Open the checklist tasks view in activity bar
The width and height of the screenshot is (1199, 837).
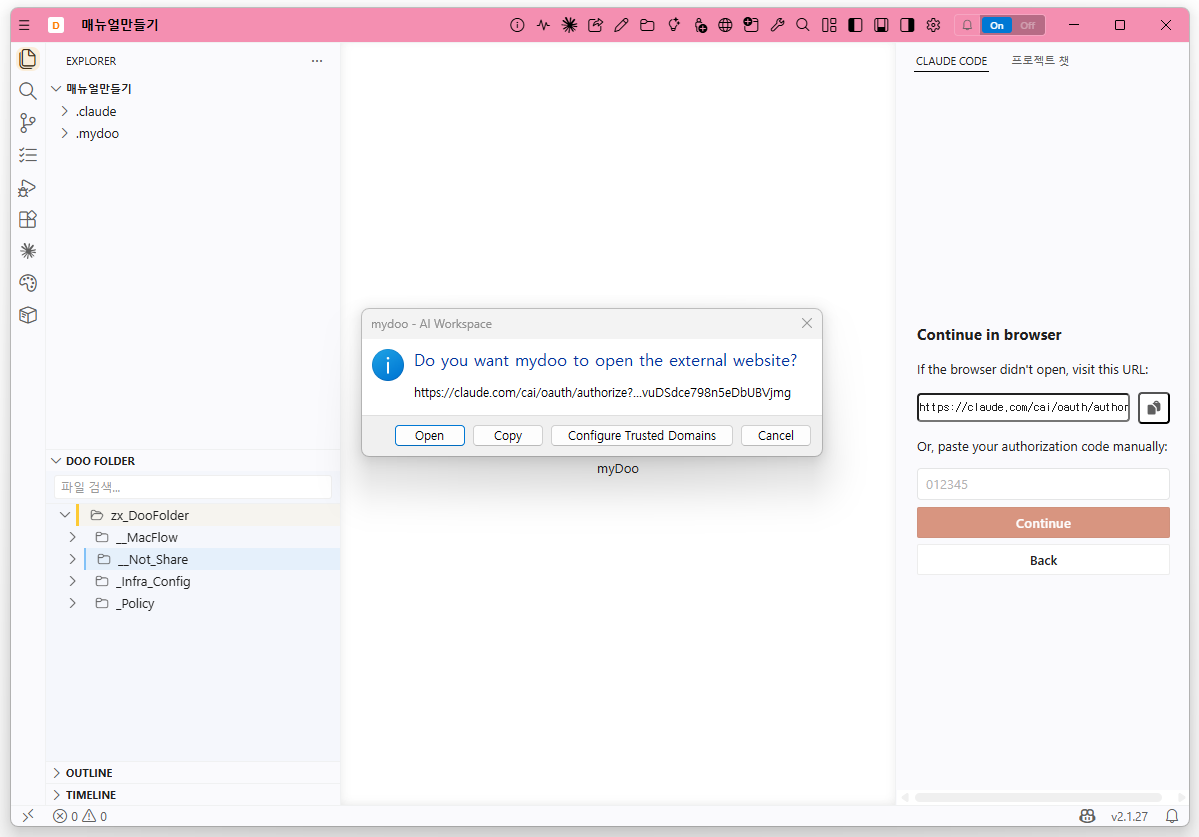coord(28,155)
